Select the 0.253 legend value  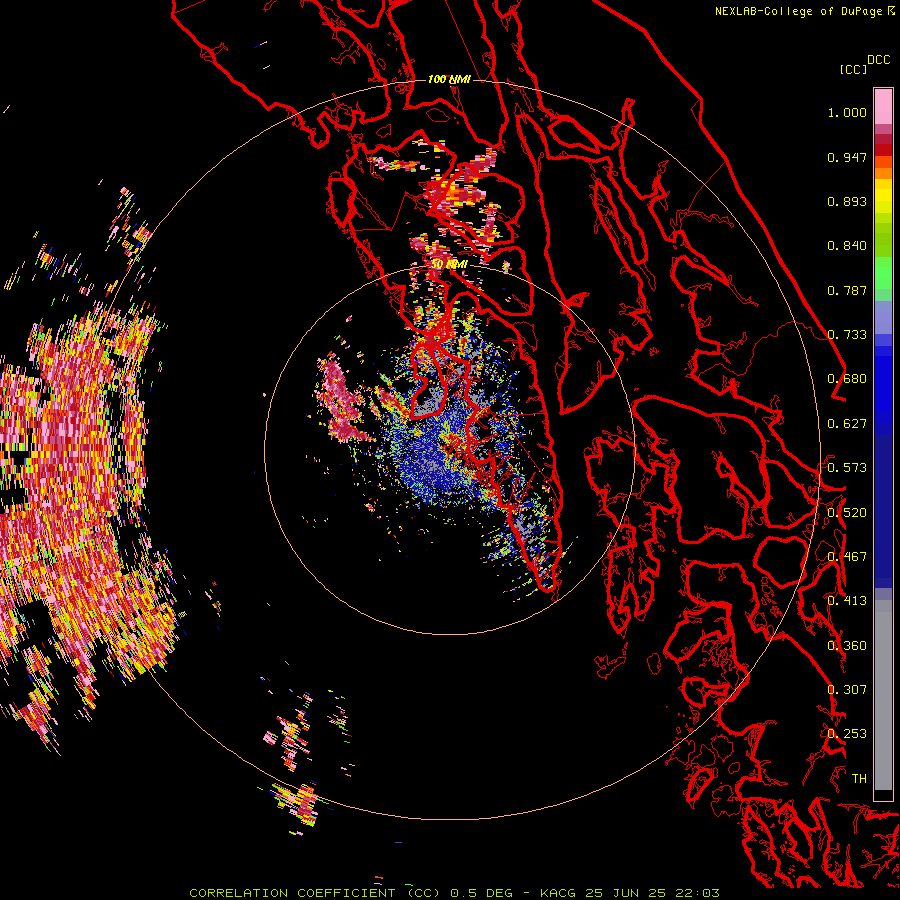tap(847, 734)
